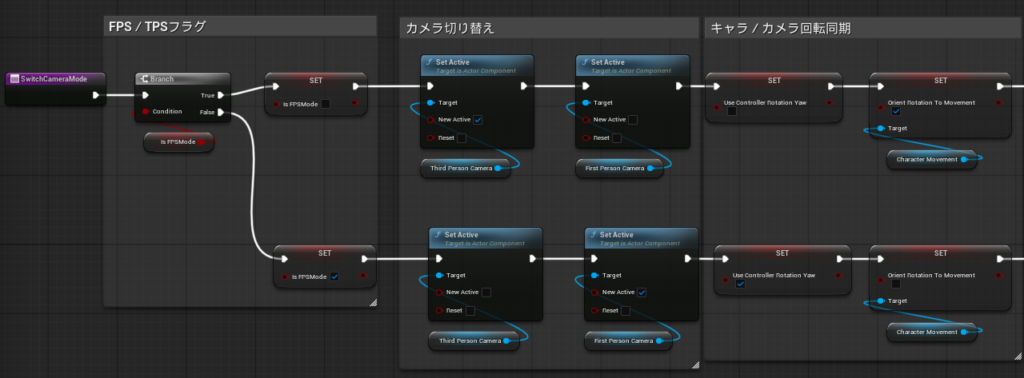Viewport: 1024px width, 378px height.
Task: Click the SwitchCameraMode event output exec pin
Action: coord(96,95)
